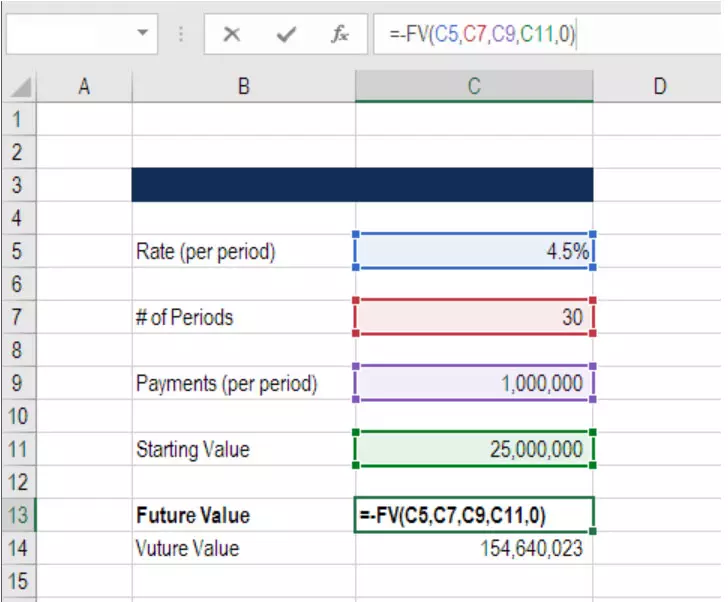
Task: Click the Select All corner triangle
Action: tap(20, 87)
